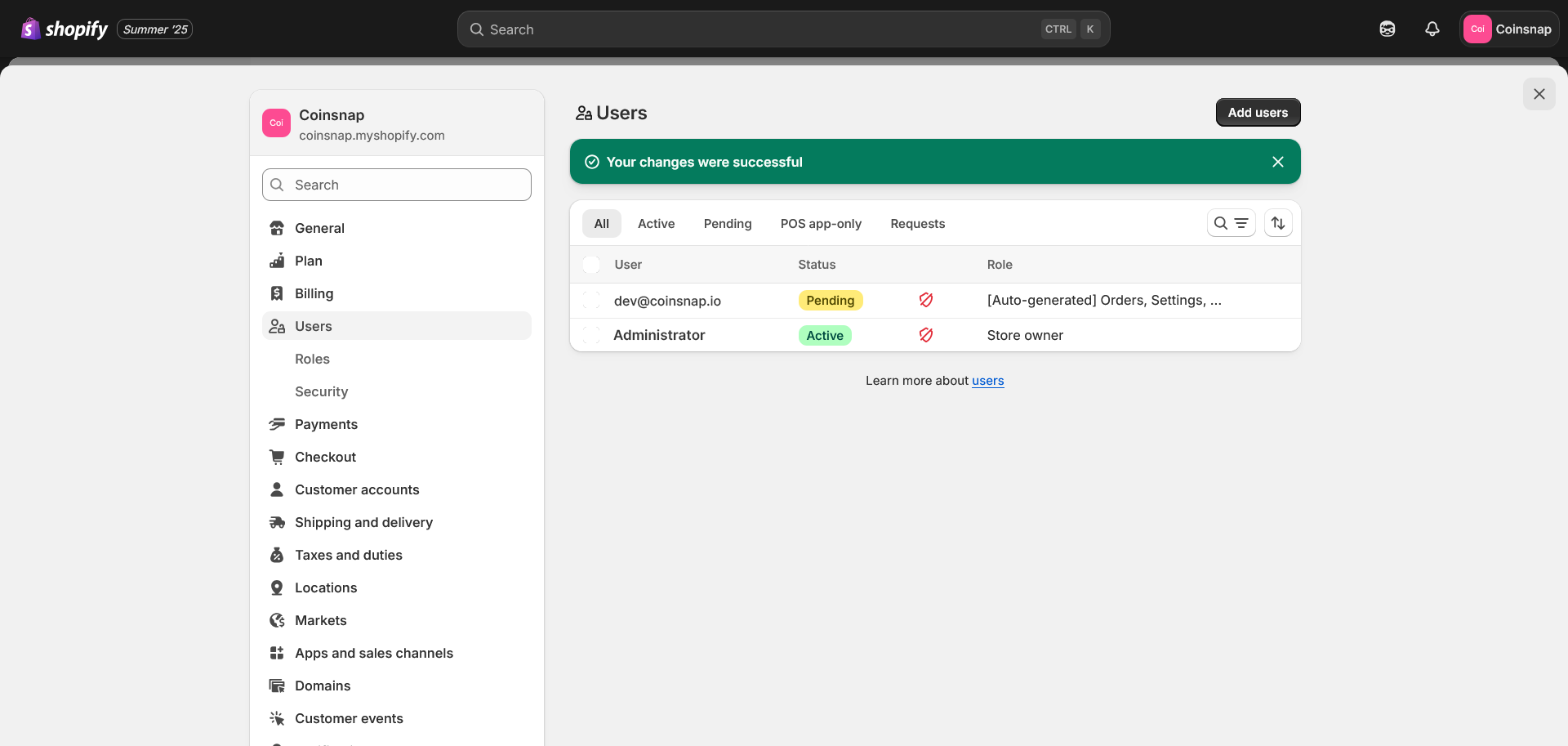The width and height of the screenshot is (1568, 746).
Task: Click the settings sidebar Search field
Action: pyautogui.click(x=397, y=185)
